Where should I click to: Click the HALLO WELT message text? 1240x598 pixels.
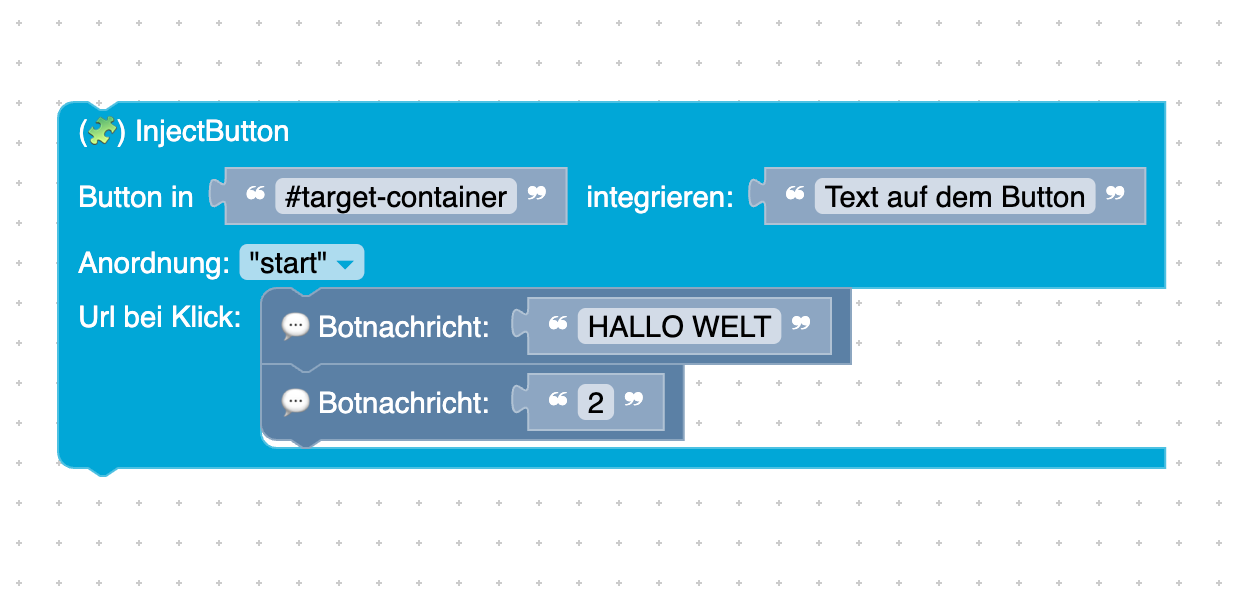681,325
